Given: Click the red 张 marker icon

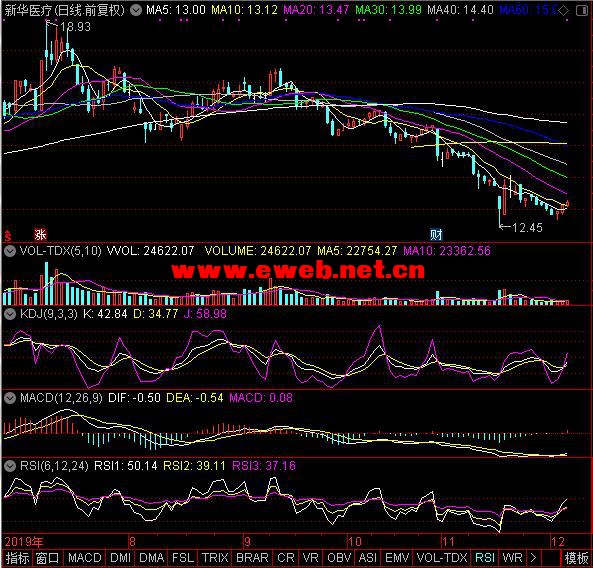Looking at the screenshot, I should (40, 234).
